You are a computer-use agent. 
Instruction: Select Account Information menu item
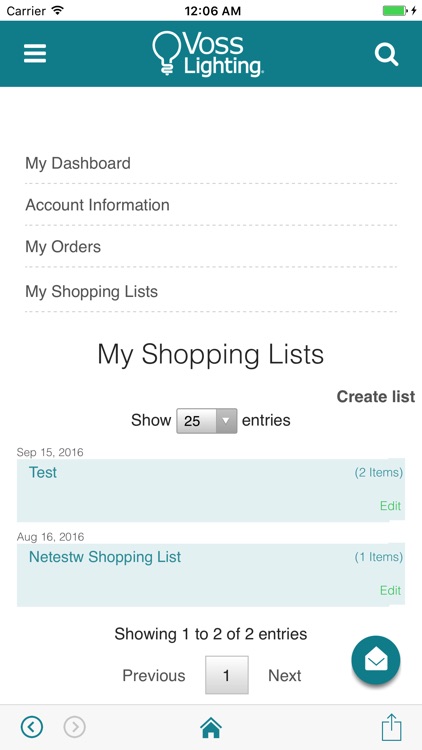pos(97,205)
